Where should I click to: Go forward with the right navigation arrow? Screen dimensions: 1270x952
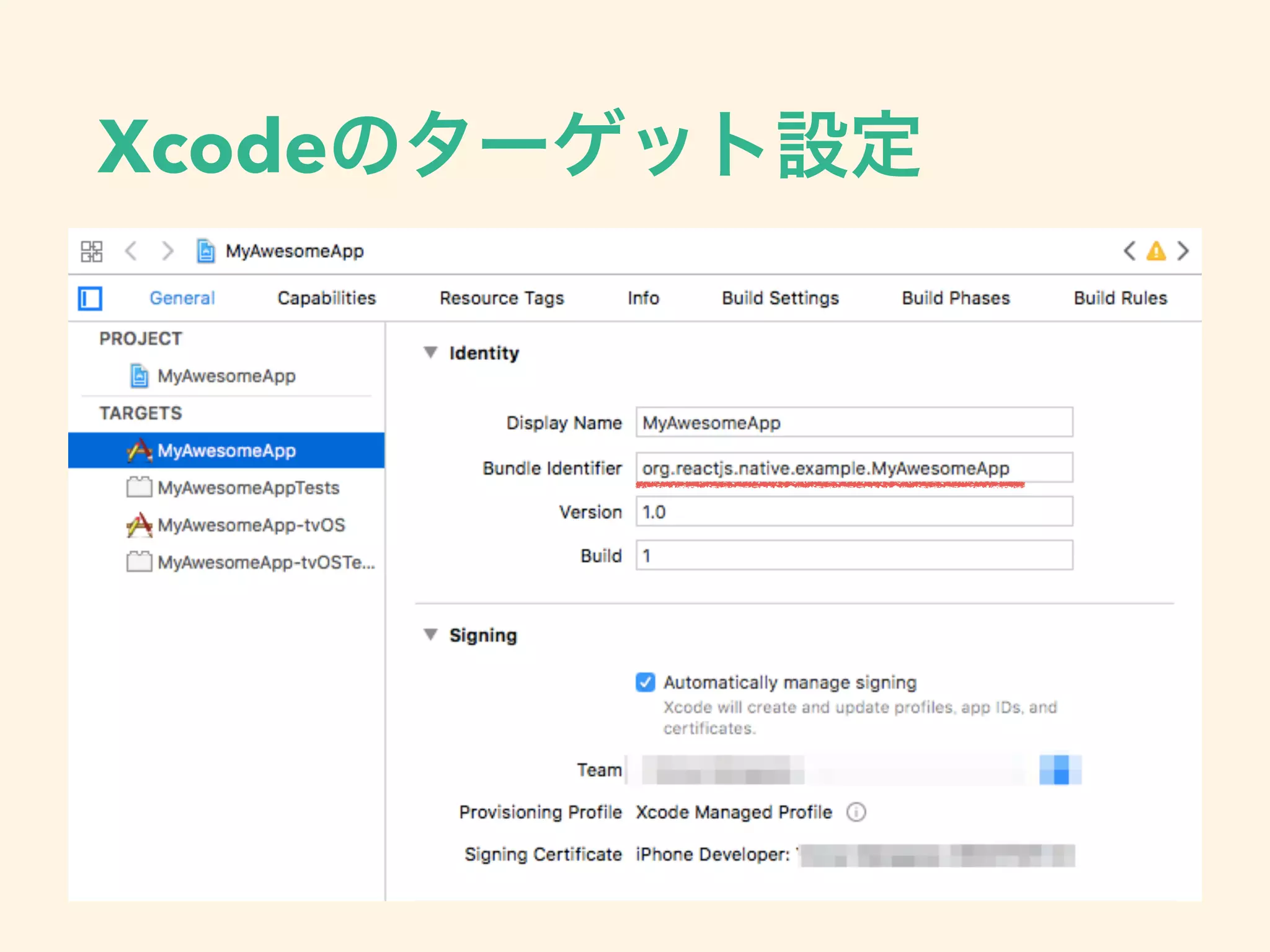[167, 251]
